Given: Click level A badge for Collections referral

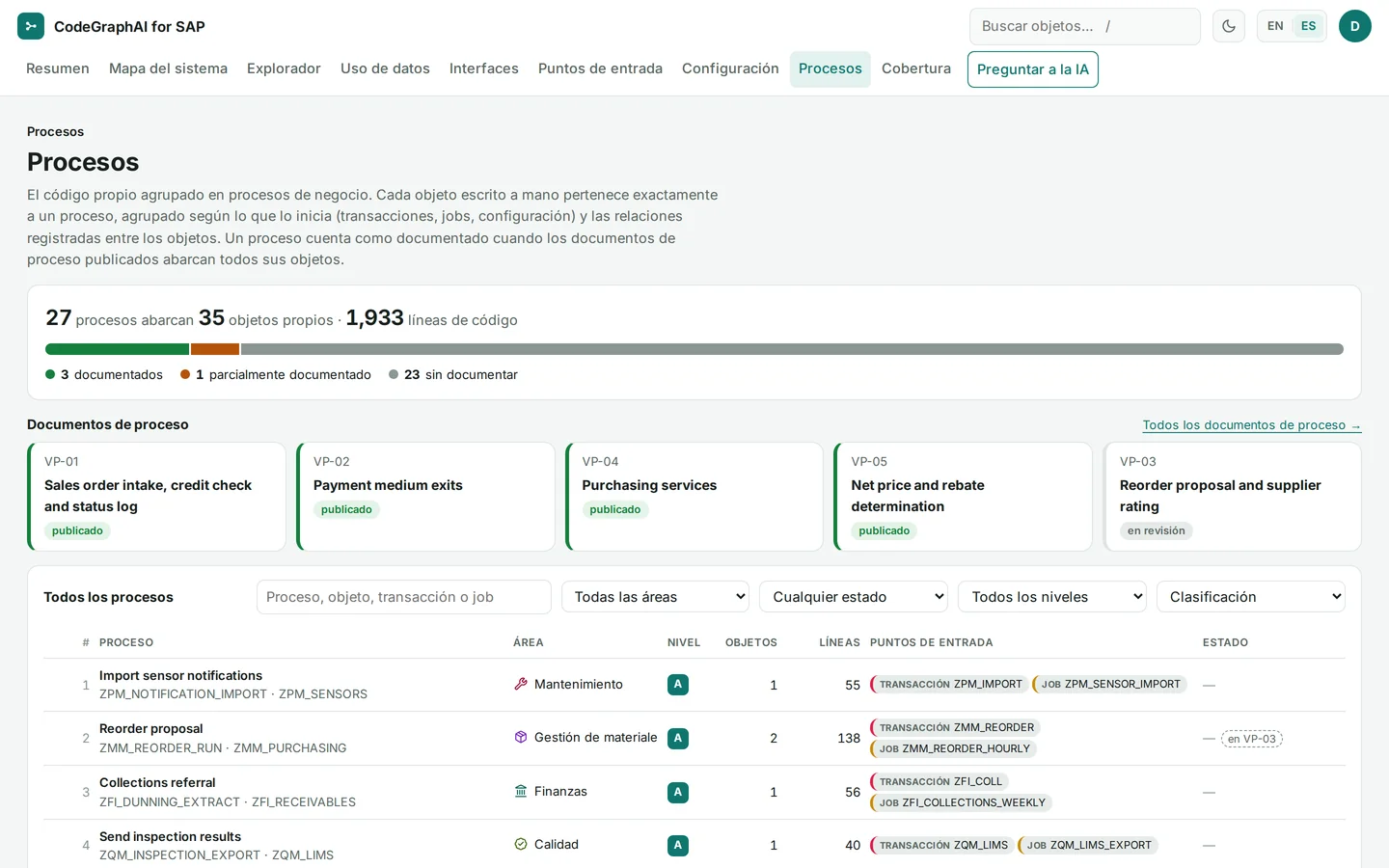Looking at the screenshot, I should 678,792.
